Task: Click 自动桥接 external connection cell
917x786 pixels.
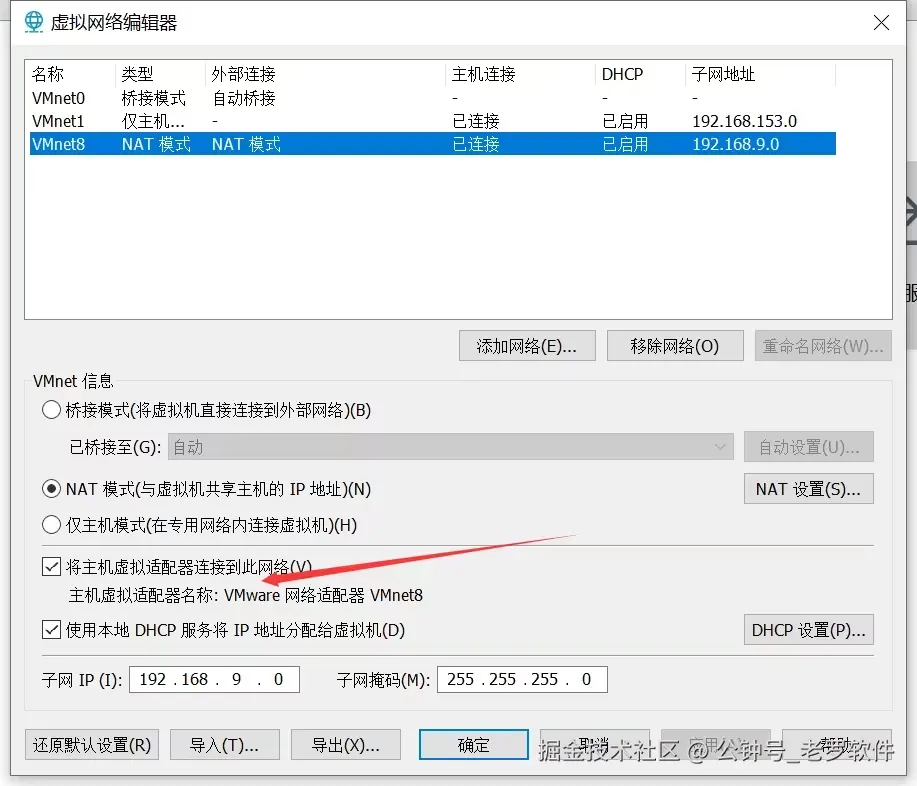Action: coord(243,98)
